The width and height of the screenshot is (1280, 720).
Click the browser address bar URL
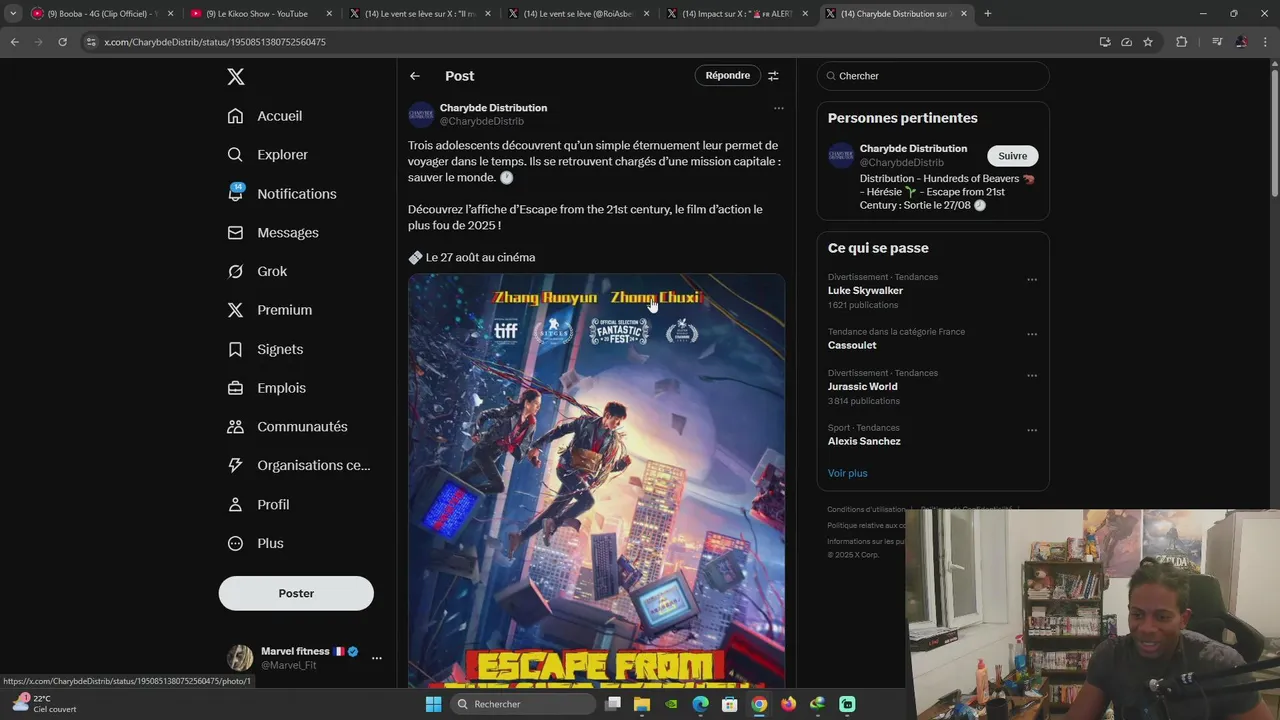[215, 42]
